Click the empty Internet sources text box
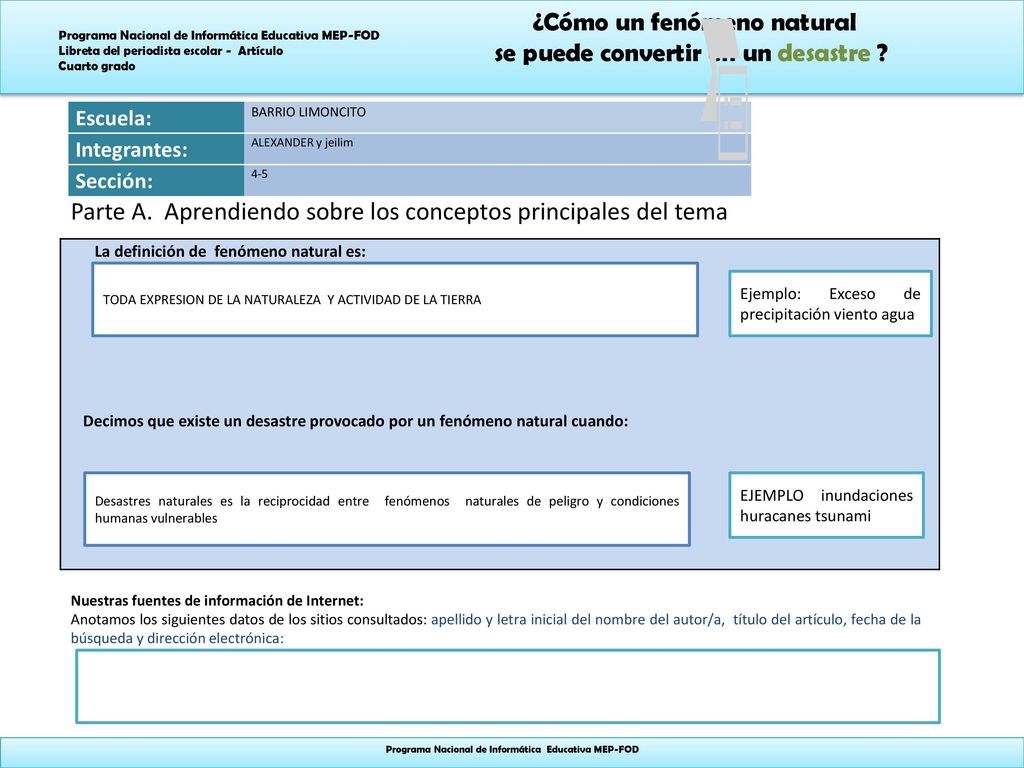This screenshot has height=768, width=1024. coord(508,686)
